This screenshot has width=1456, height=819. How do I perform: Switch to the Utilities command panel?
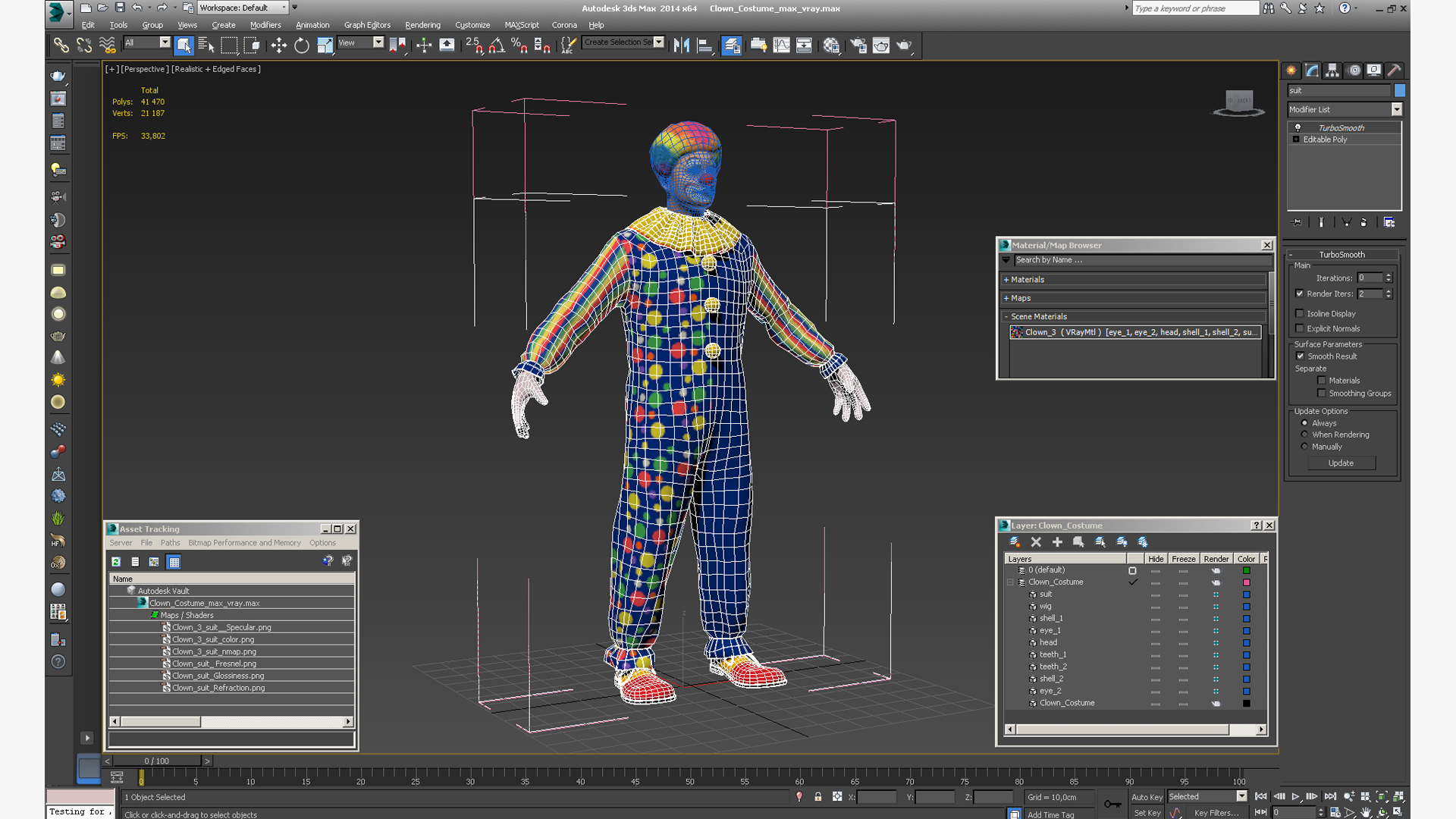click(x=1395, y=71)
